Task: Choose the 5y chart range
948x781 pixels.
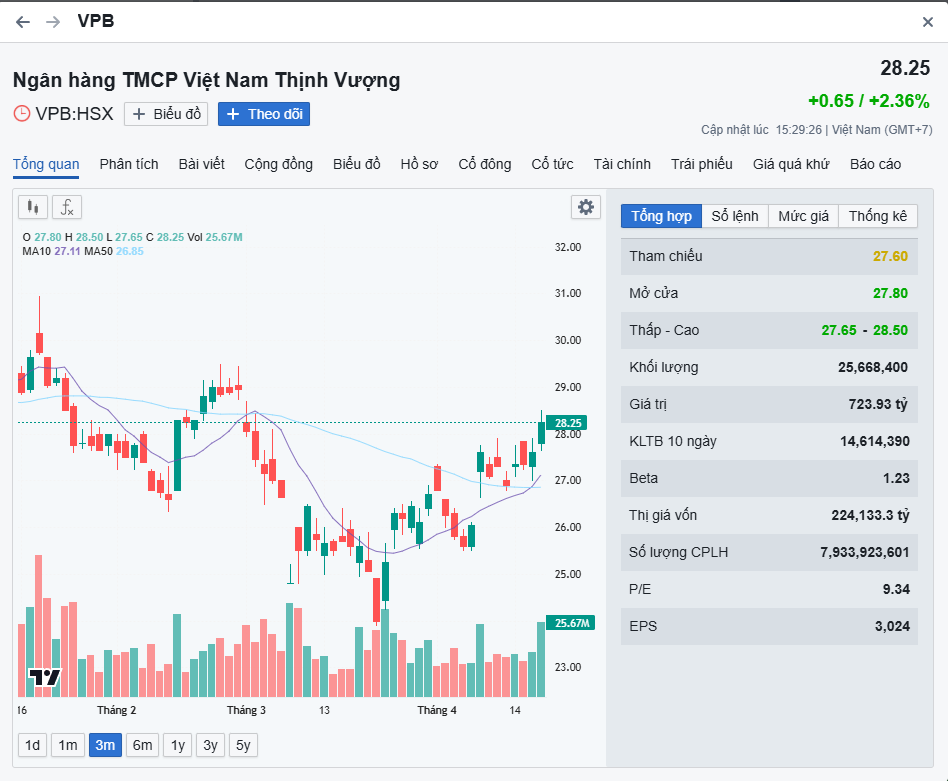Action: click(x=243, y=745)
